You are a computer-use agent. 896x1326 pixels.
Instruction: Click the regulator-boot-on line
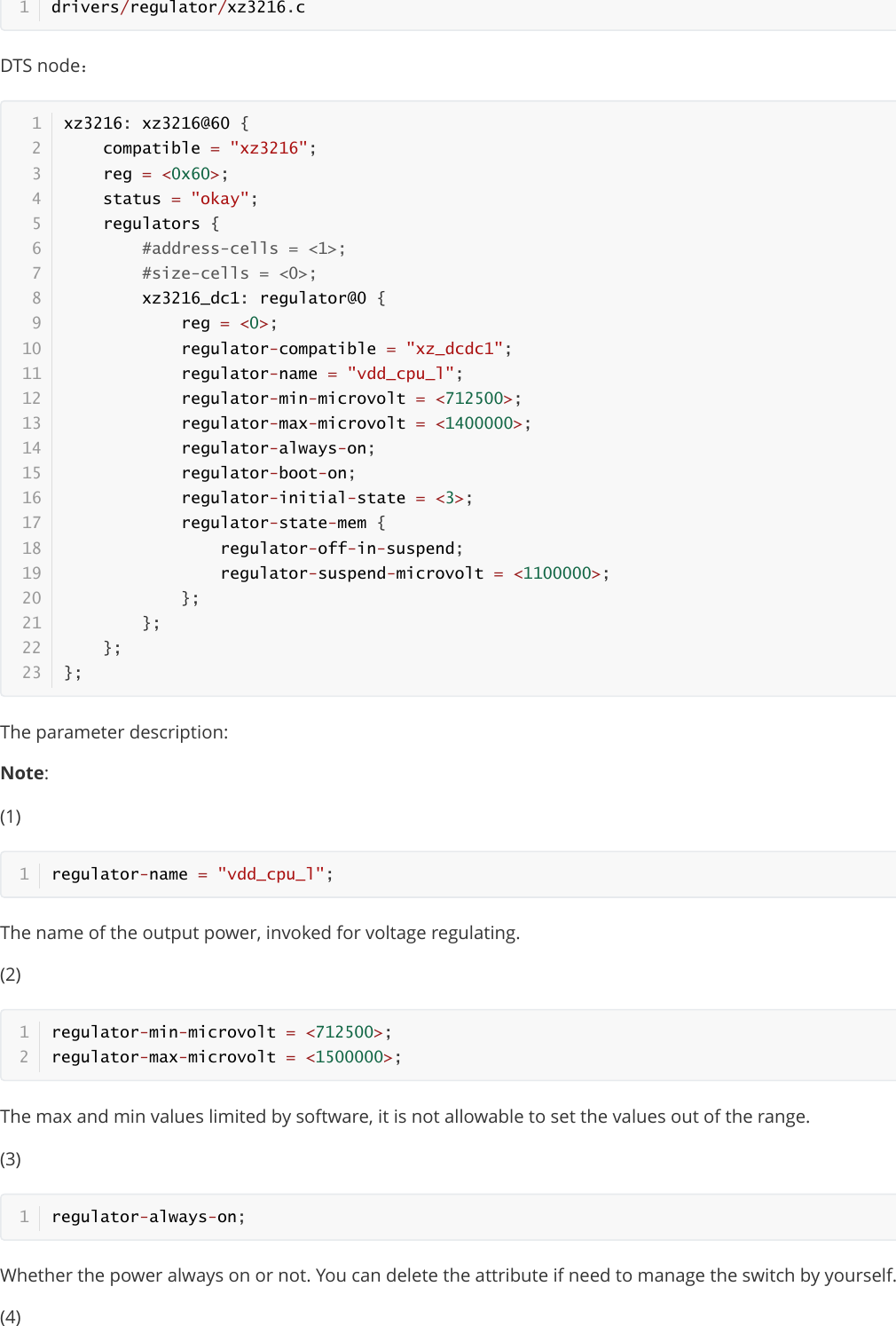[268, 473]
